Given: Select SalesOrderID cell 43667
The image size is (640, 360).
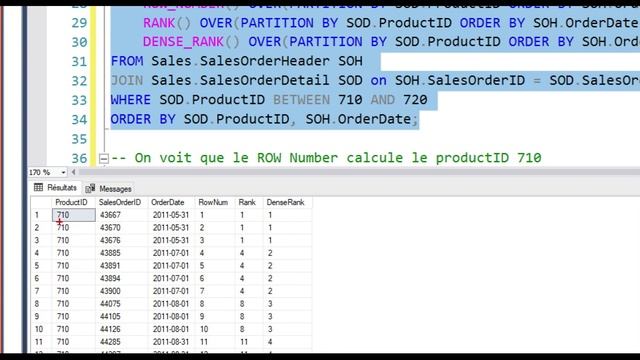Looking at the screenshot, I should (x=122, y=215).
